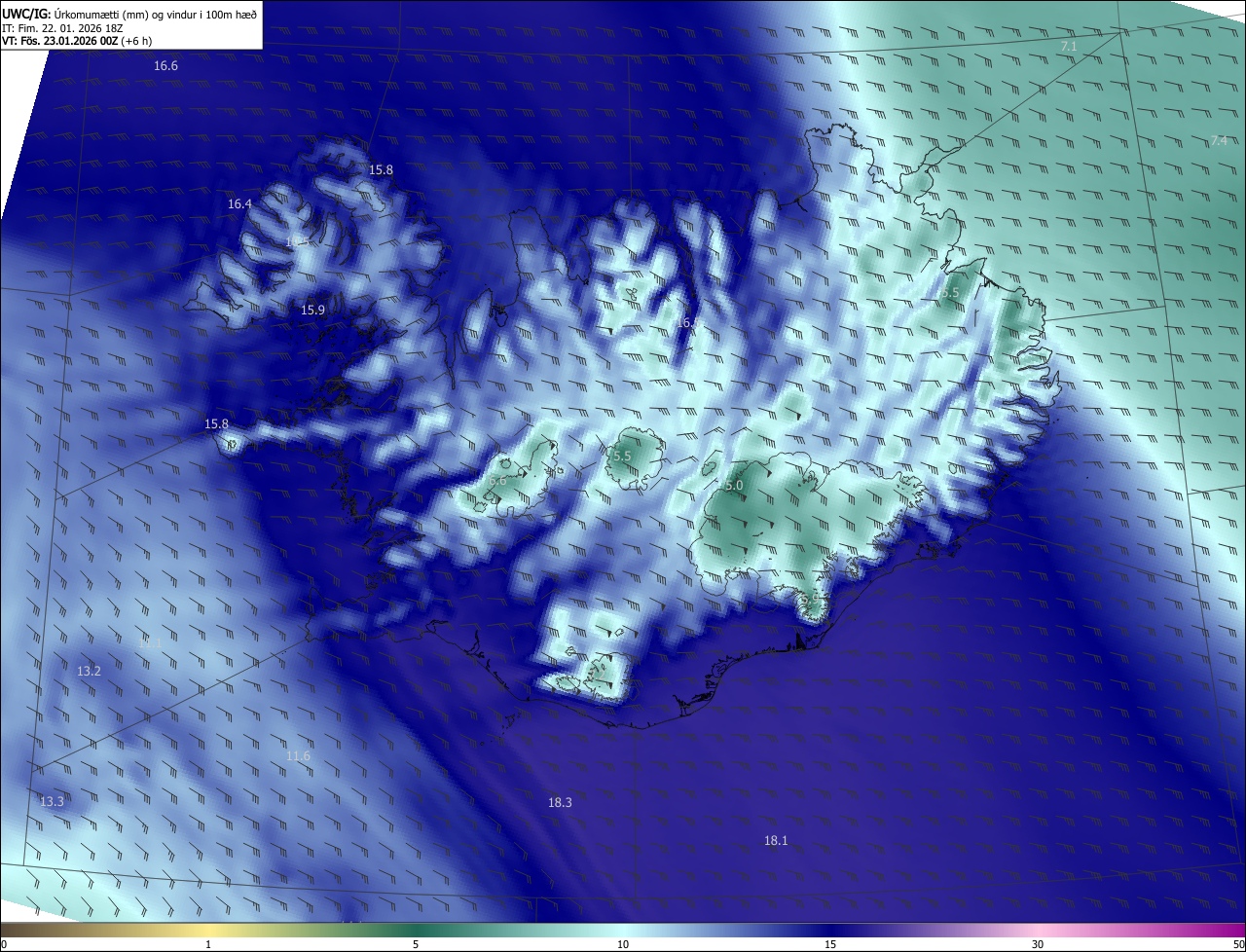This screenshot has height=952, width=1246.
Task: Click the colorbar tick label 30
Action: click(1038, 944)
